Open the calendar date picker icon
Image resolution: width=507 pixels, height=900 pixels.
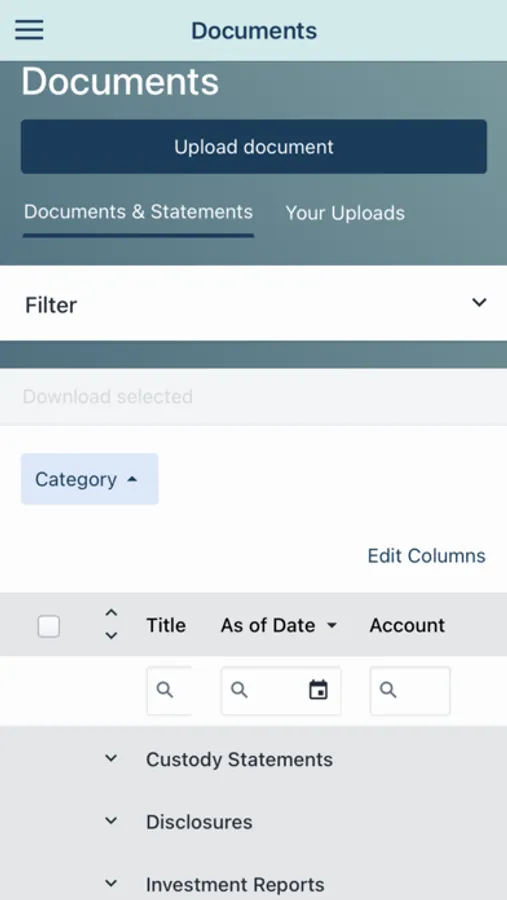pos(318,690)
